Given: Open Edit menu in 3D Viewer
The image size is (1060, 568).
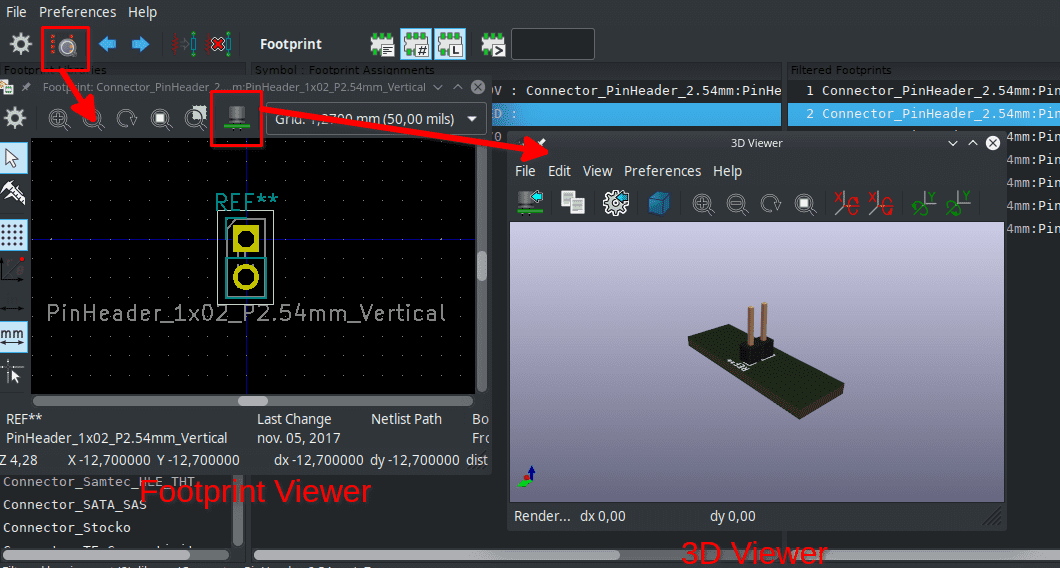Looking at the screenshot, I should (559, 171).
